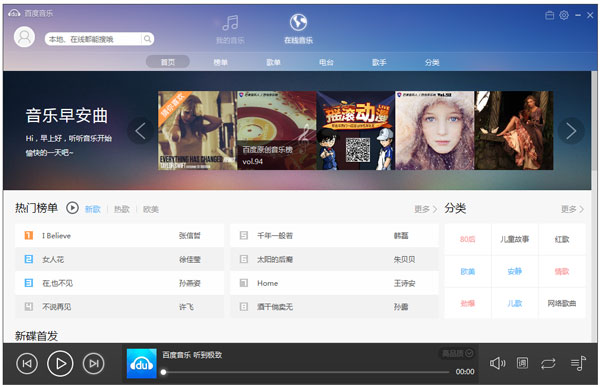The image size is (600, 387).
Task: Switch to the 歌手 tab
Action: [x=379, y=62]
